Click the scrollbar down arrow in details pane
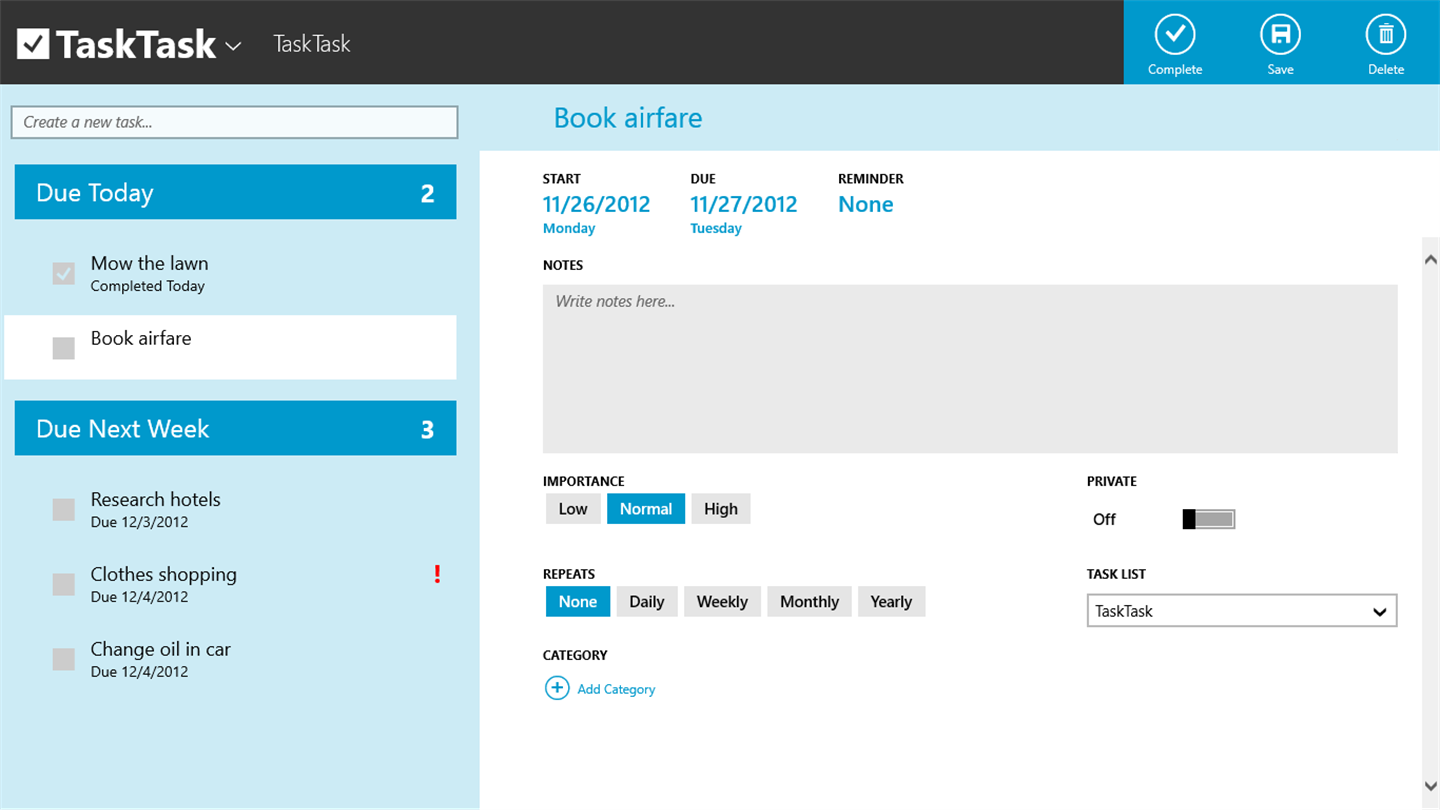Image resolution: width=1440 pixels, height=810 pixels. (1430, 786)
